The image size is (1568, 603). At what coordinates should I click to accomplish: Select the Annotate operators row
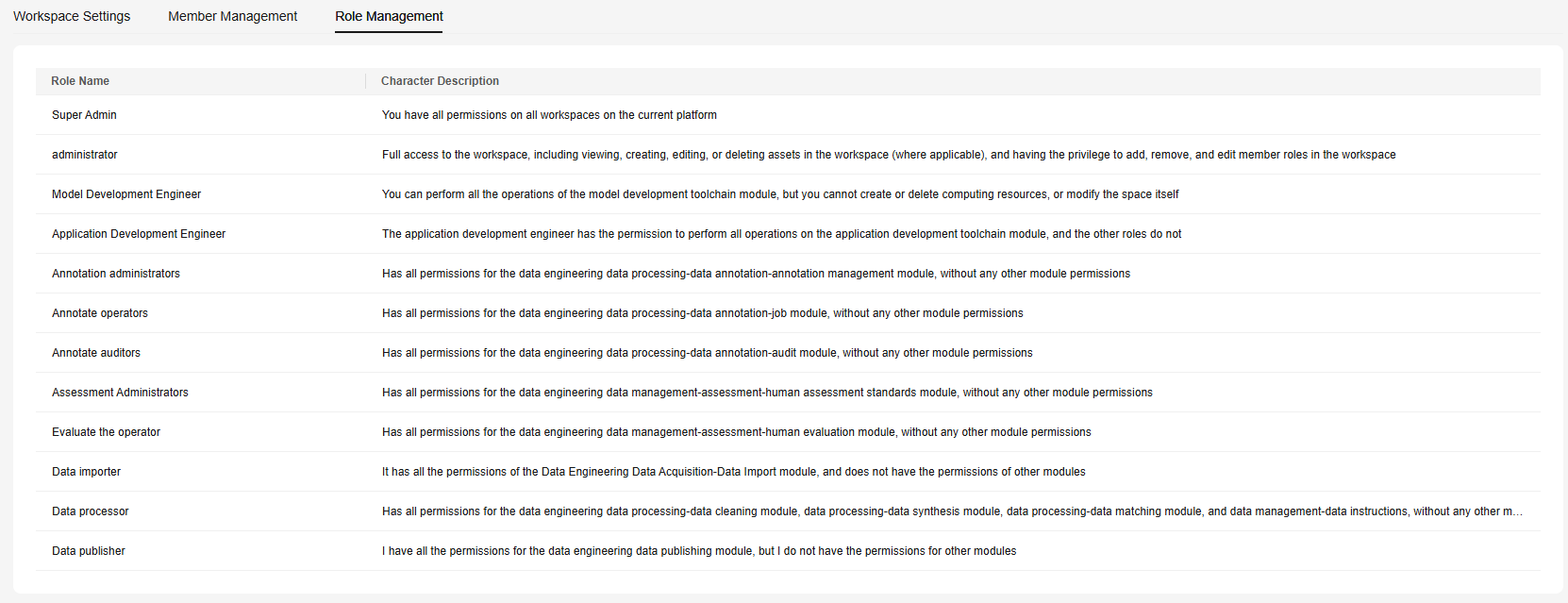pos(100,313)
